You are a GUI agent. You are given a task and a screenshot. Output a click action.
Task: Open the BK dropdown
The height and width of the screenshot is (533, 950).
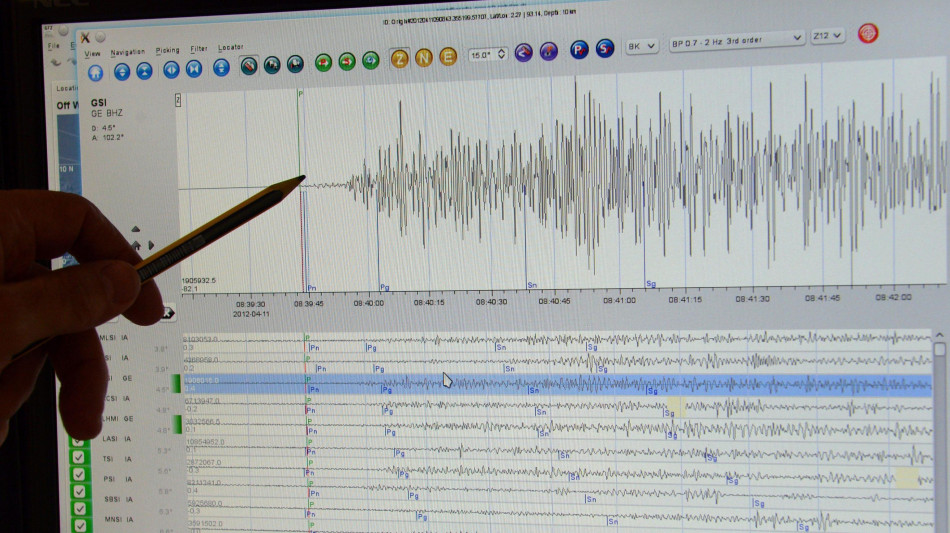point(641,45)
